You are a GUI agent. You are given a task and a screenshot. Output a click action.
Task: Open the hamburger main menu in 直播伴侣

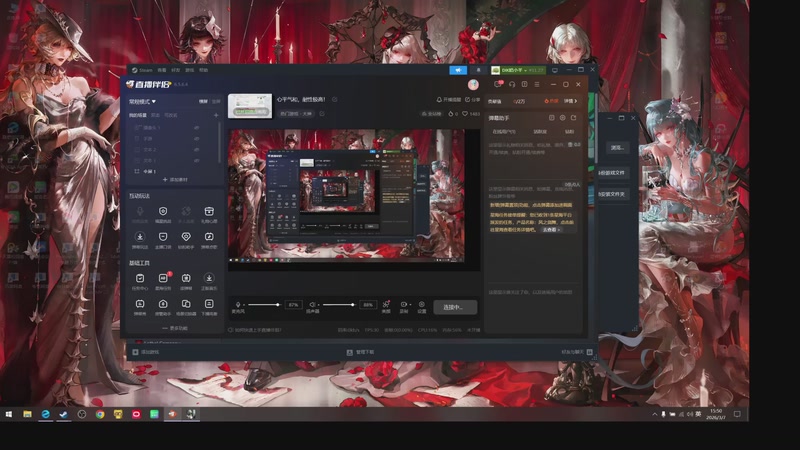537,84
